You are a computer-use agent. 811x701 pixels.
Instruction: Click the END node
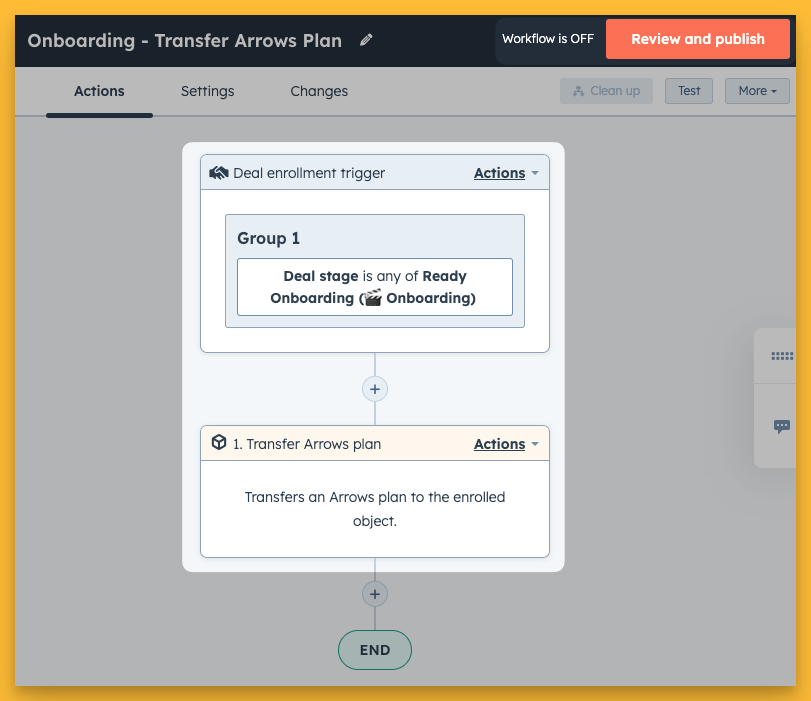pyautogui.click(x=375, y=650)
